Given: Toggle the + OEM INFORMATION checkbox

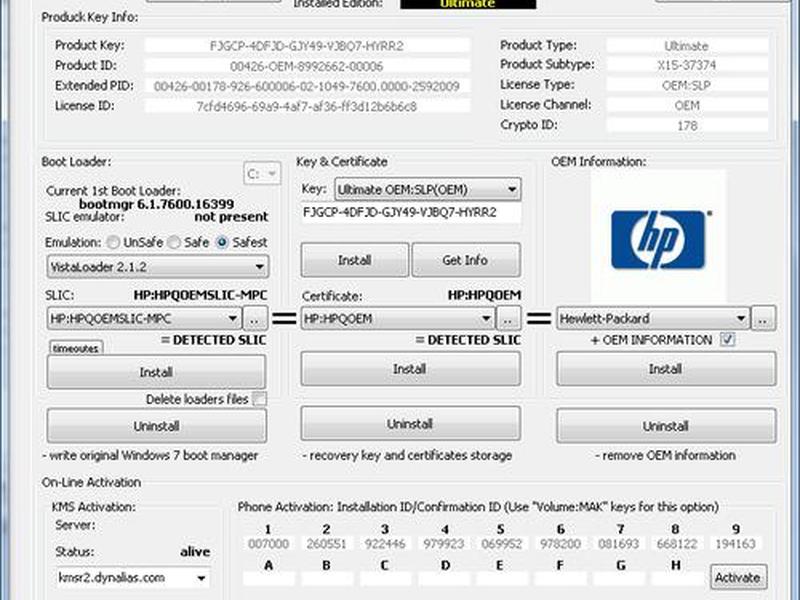Looking at the screenshot, I should (728, 339).
